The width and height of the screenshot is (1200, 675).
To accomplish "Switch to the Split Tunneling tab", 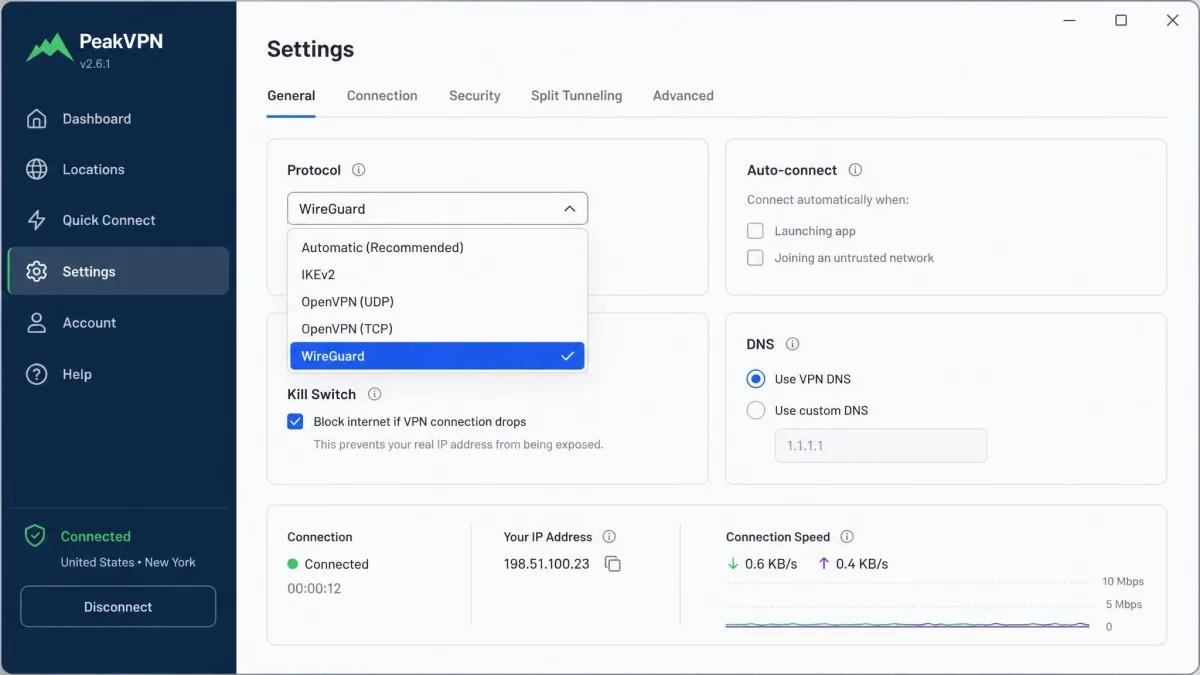I will click(x=576, y=96).
